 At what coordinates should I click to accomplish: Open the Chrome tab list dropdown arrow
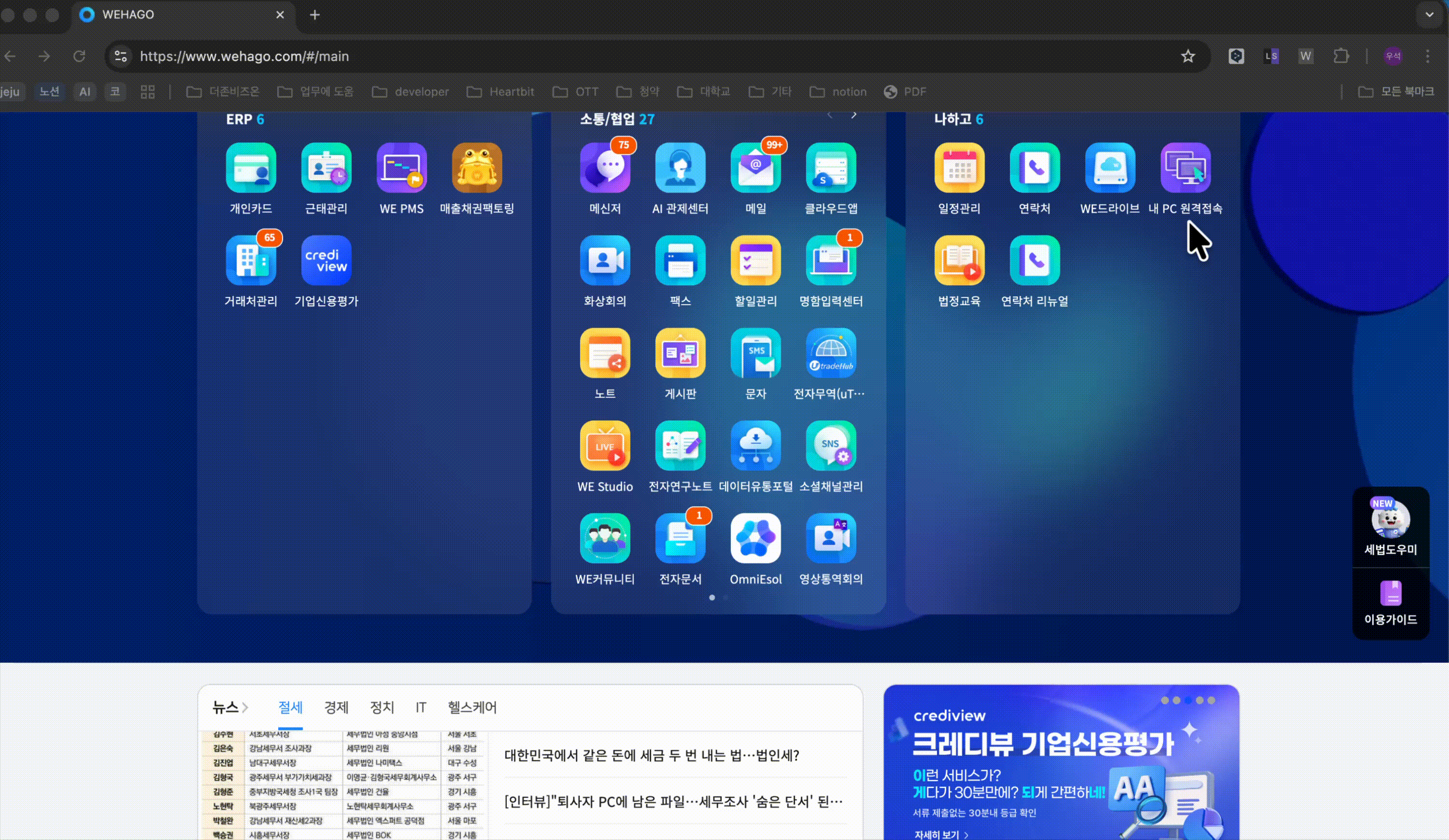pos(1429,15)
